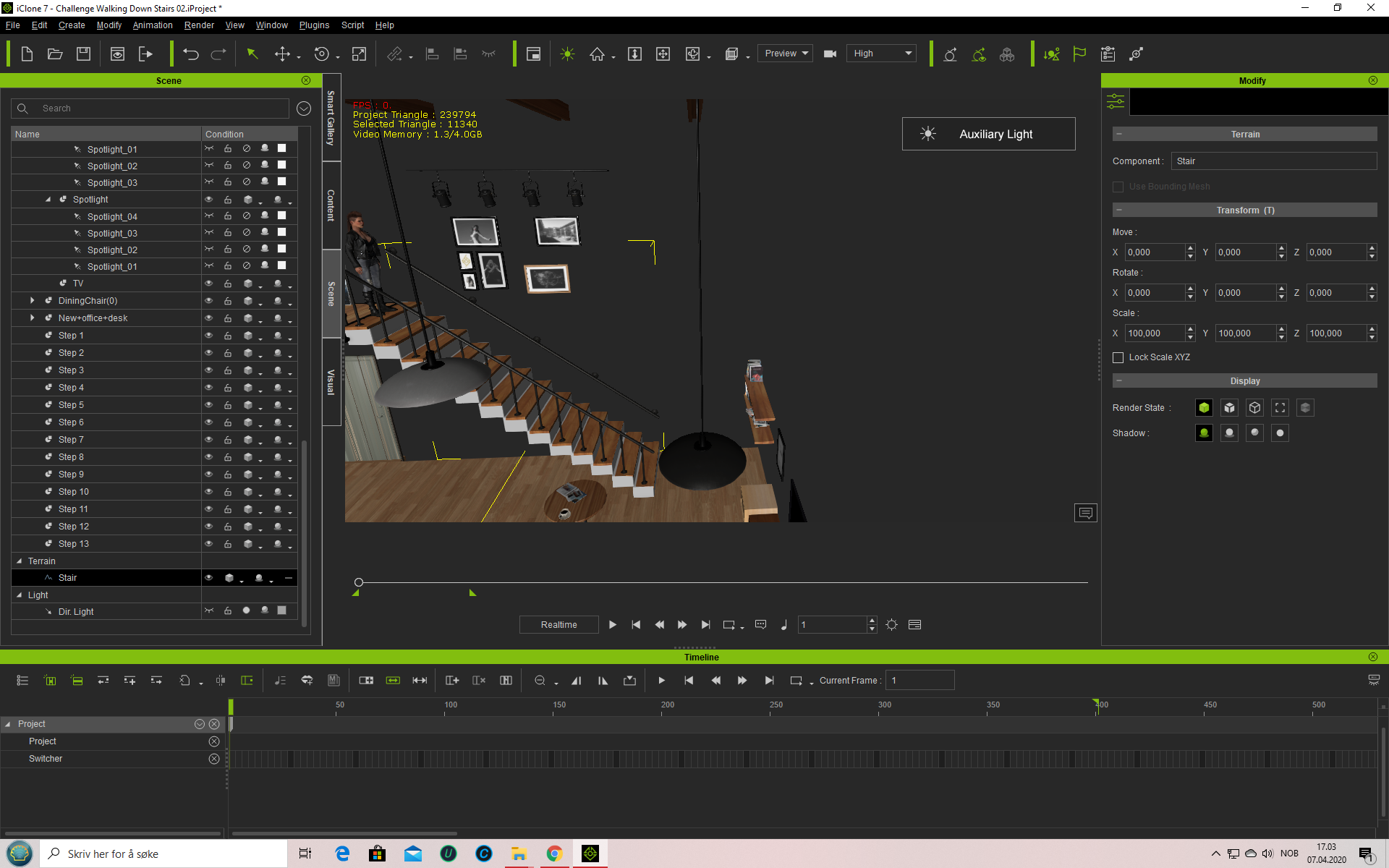Select the smooth shaded Render State cube

click(1204, 408)
